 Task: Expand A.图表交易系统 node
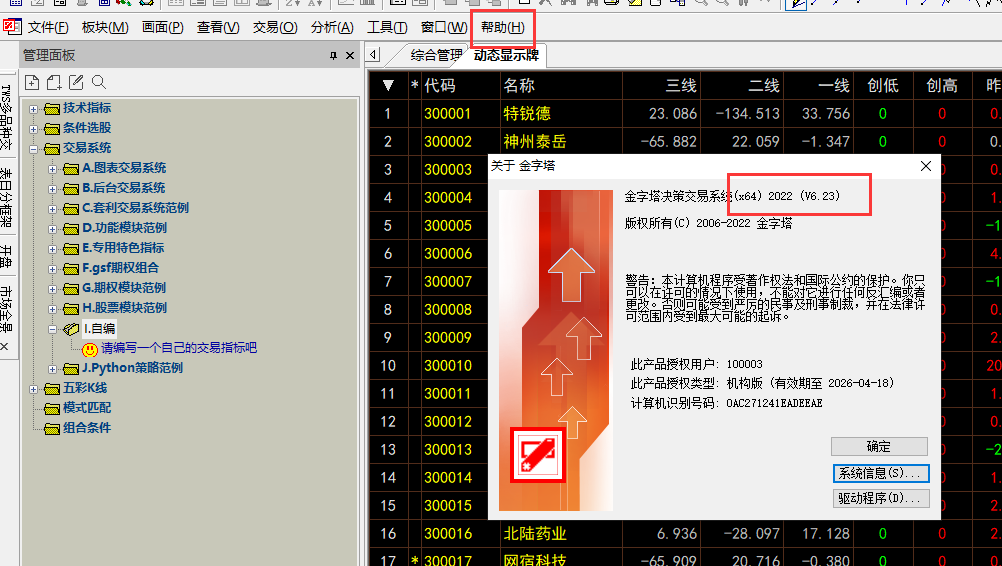point(52,169)
